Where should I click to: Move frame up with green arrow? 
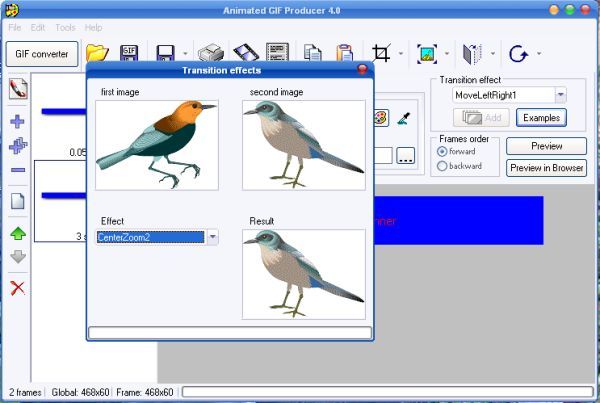point(18,233)
